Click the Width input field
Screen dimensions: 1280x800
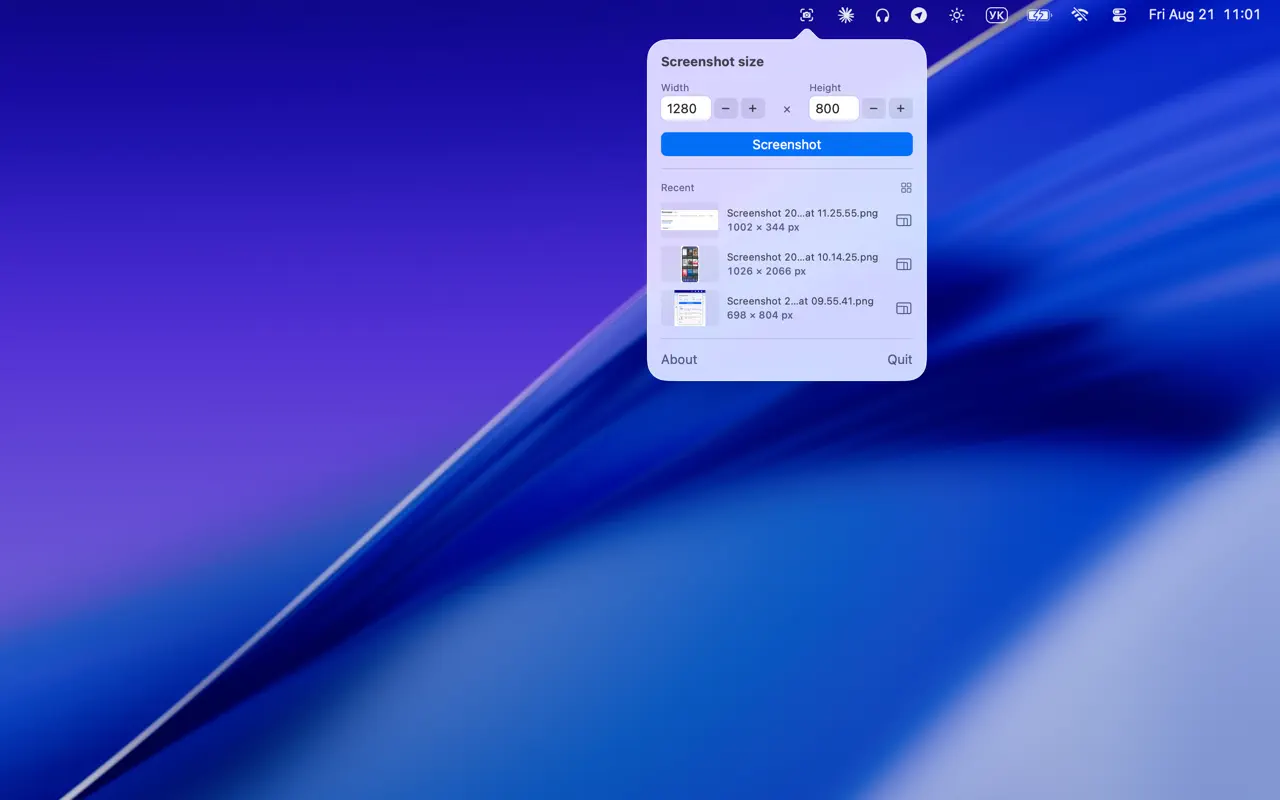click(x=686, y=108)
